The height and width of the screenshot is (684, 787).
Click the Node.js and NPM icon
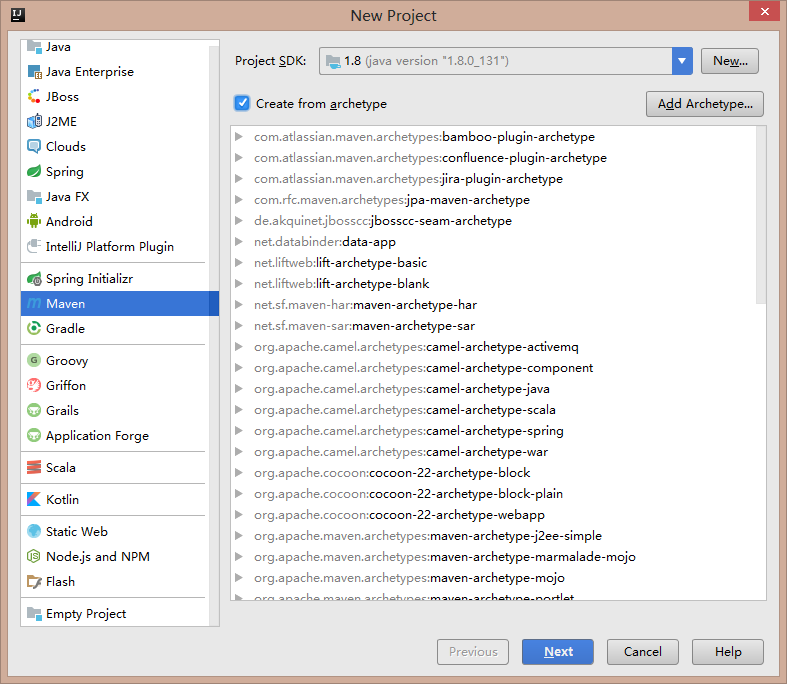point(34,557)
